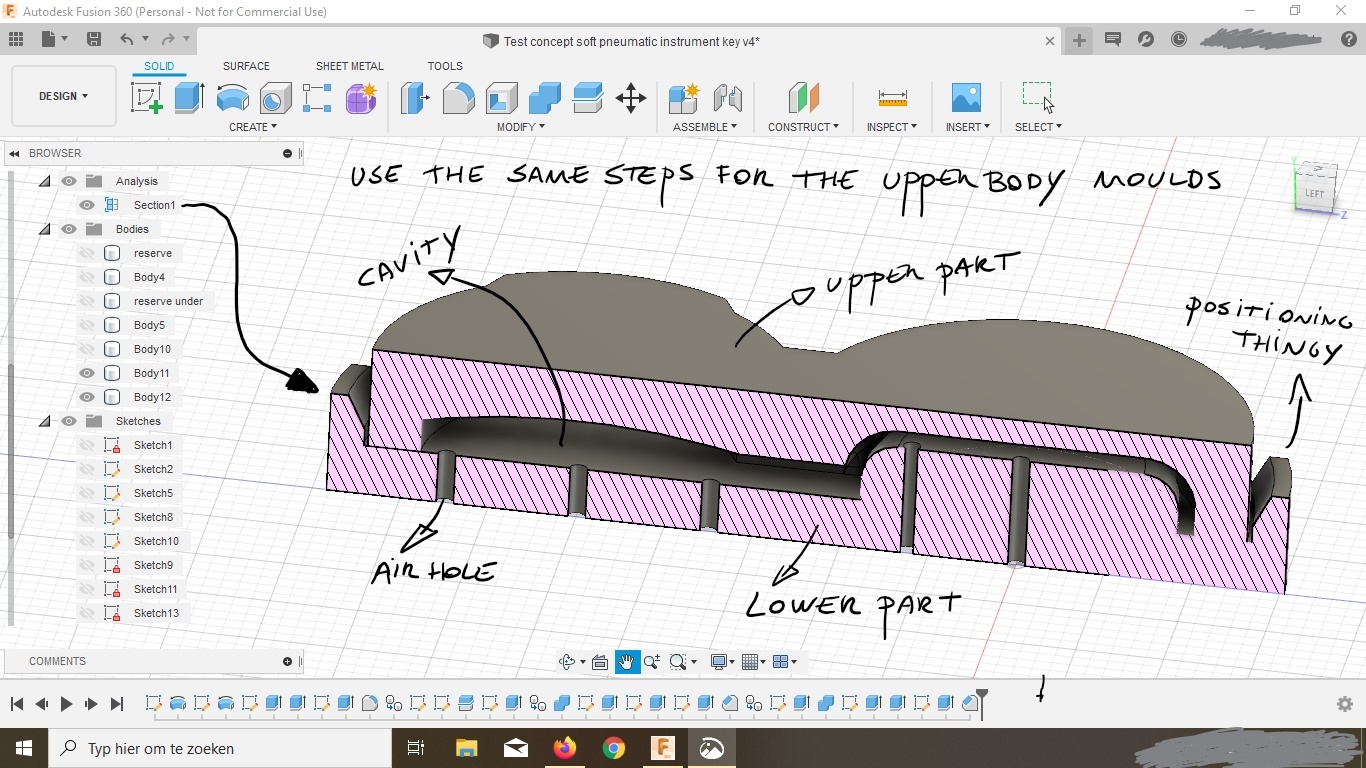
Task: Show the reserve body
Action: pos(87,253)
